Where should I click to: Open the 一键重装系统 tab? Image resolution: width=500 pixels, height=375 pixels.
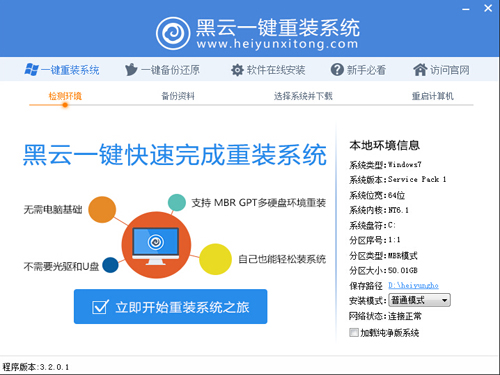(62, 70)
